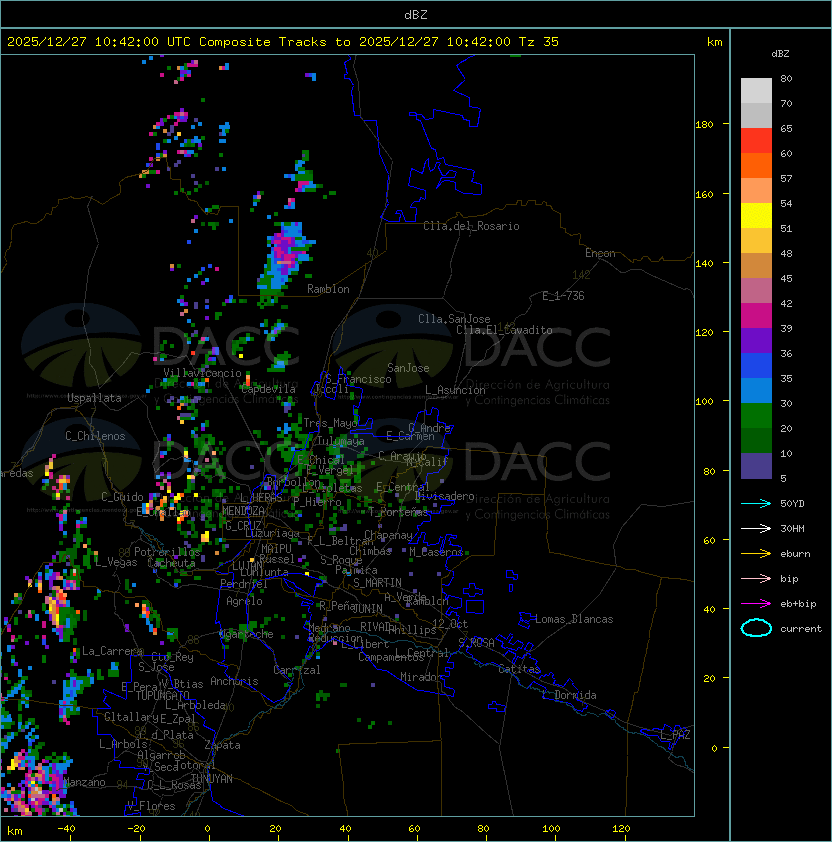Click the C_Guido label
The height and width of the screenshot is (842, 832).
pyautogui.click(x=122, y=497)
